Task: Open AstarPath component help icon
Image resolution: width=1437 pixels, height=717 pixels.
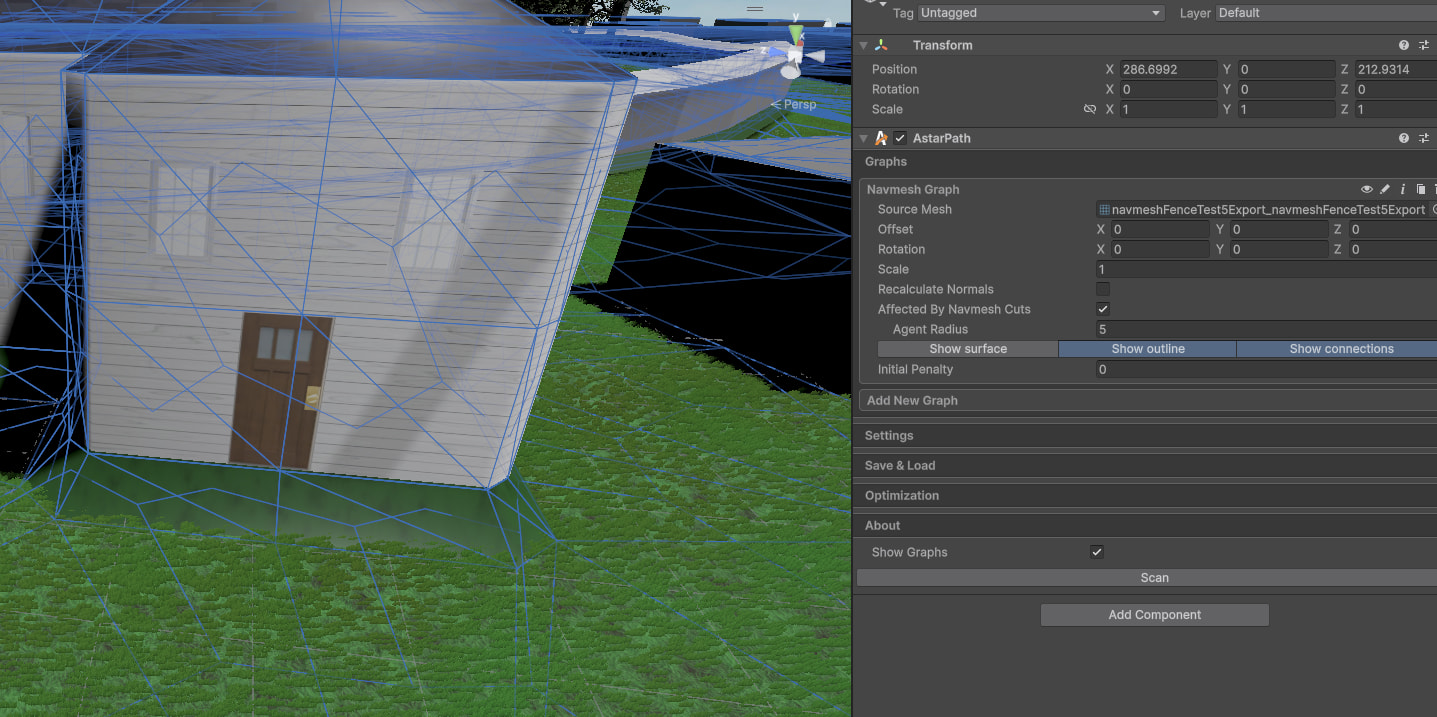Action: click(x=1404, y=138)
